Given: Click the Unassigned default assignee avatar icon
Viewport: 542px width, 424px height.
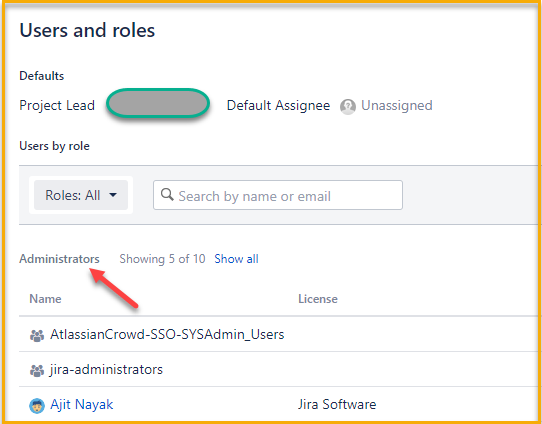Looking at the screenshot, I should 348,106.
